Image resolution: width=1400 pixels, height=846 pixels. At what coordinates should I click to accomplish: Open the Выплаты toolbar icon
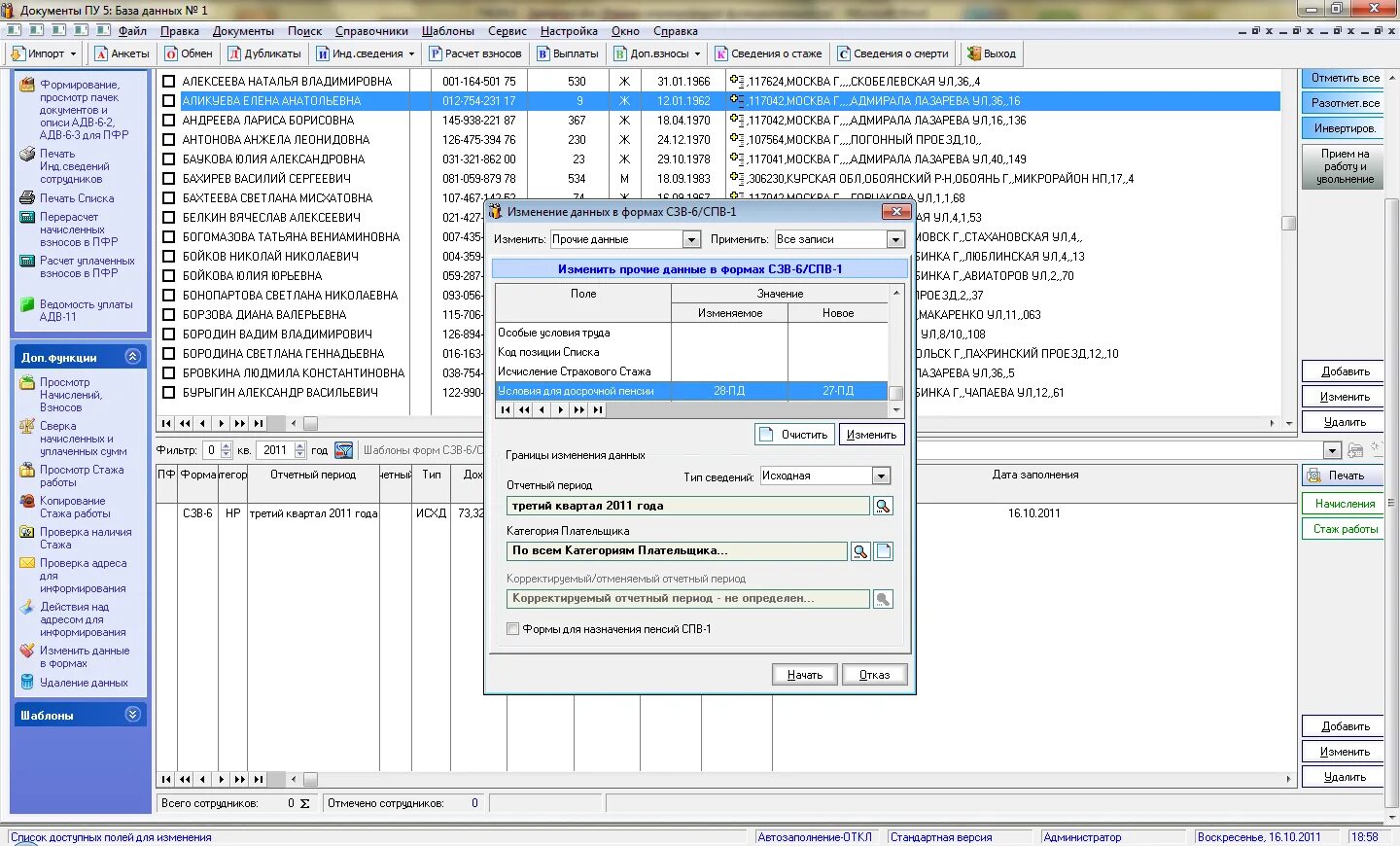click(544, 53)
